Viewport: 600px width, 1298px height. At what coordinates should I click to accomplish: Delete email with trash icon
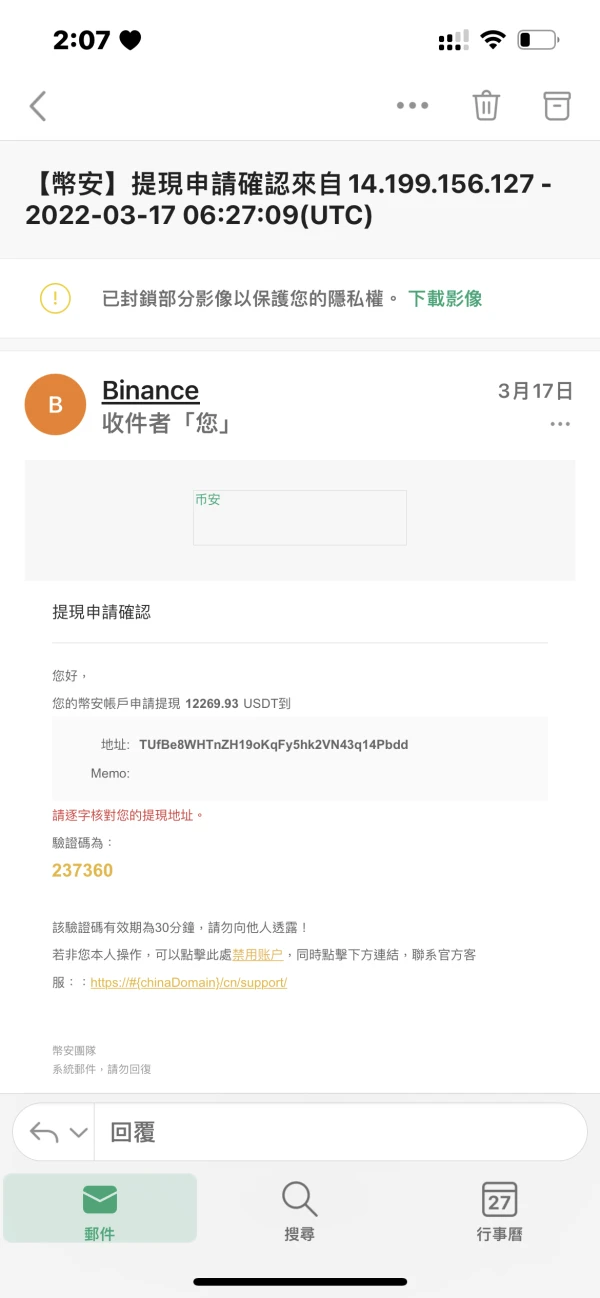click(x=486, y=105)
